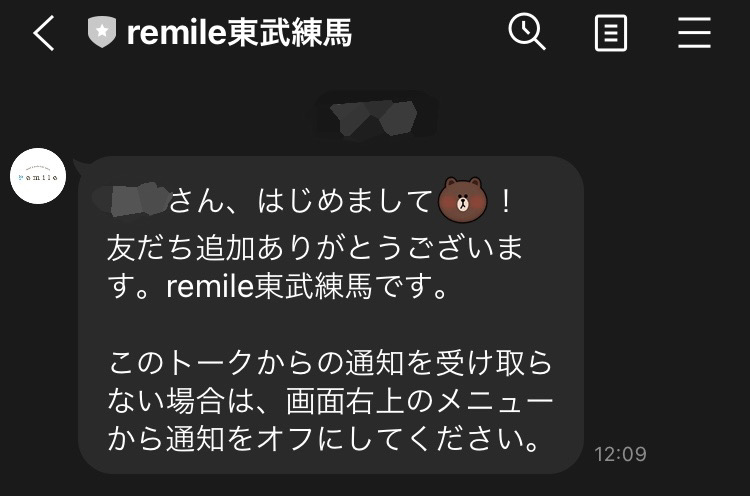The height and width of the screenshot is (496, 750).
Task: Click the blank gap inside message bubble
Action: [330, 325]
